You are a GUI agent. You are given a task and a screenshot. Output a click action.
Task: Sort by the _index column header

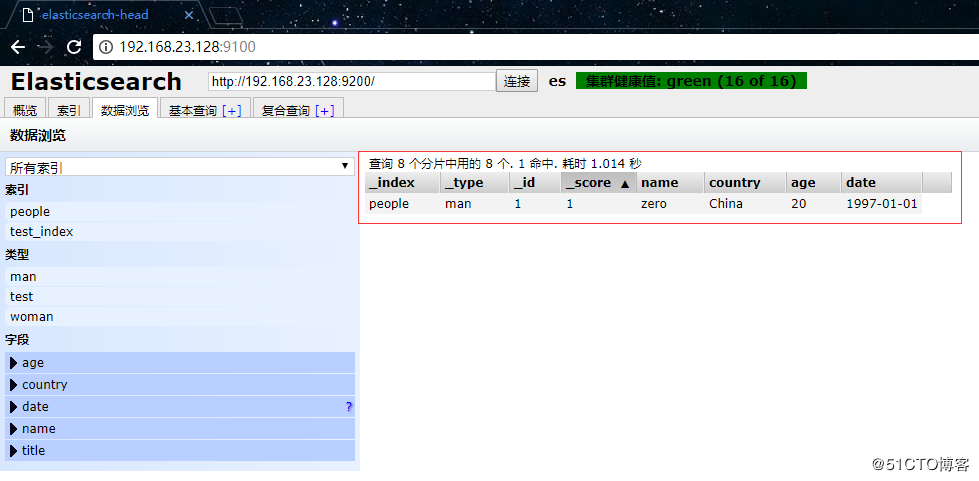pos(402,182)
